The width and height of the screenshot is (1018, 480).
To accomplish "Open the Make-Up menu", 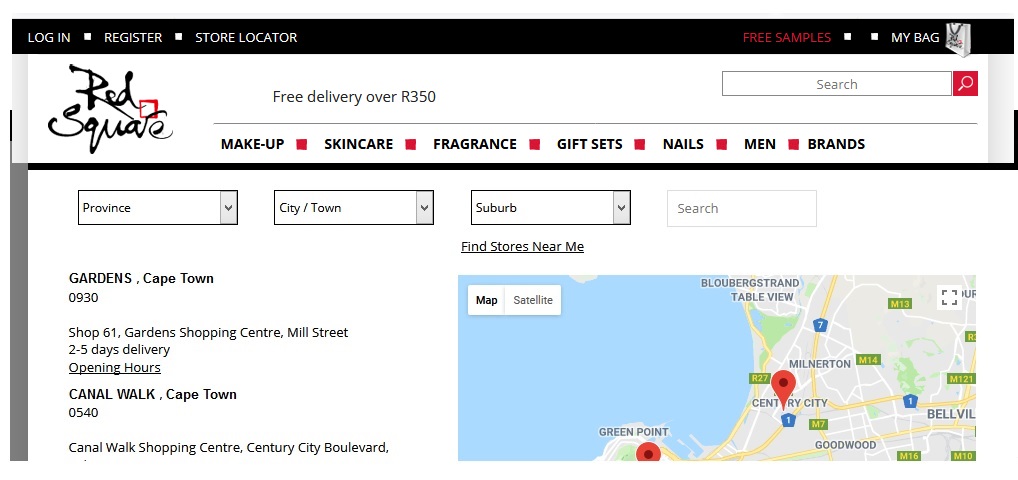I will 252,144.
